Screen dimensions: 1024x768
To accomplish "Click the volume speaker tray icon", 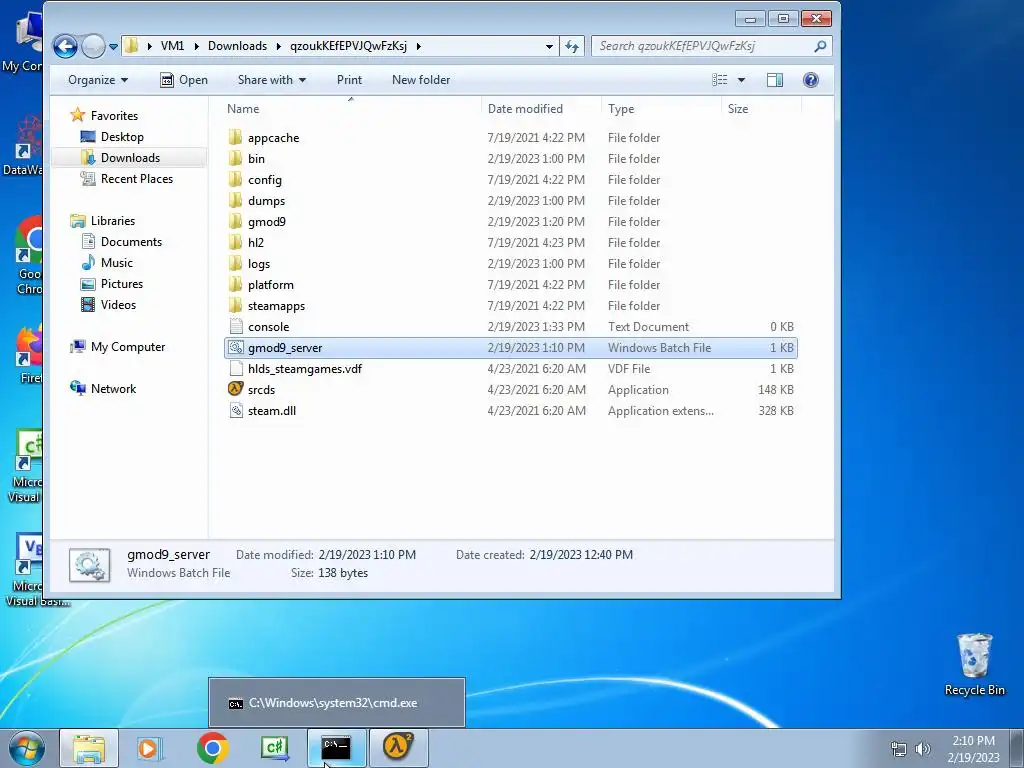I will tap(923, 749).
